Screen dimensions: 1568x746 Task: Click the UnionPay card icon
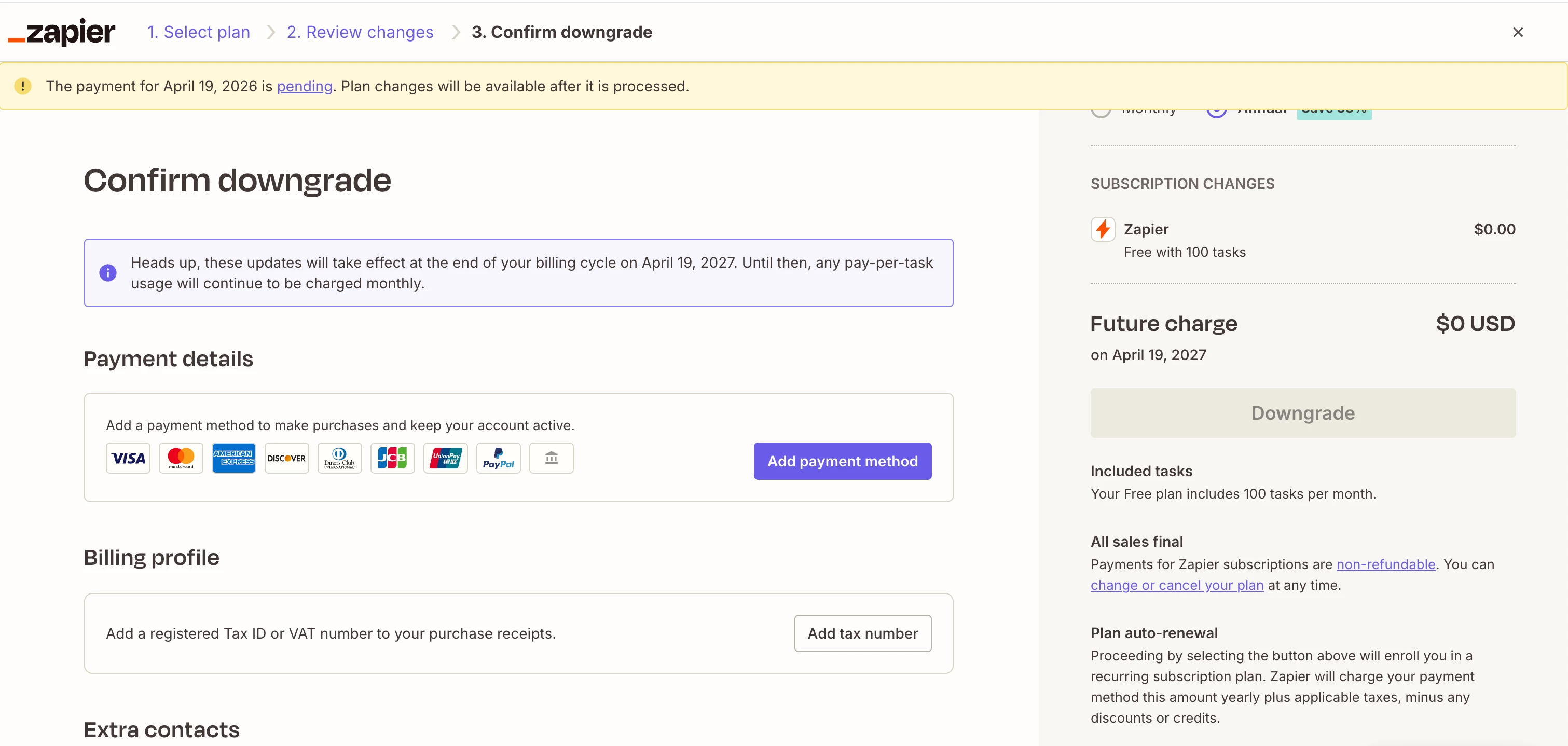[446, 458]
